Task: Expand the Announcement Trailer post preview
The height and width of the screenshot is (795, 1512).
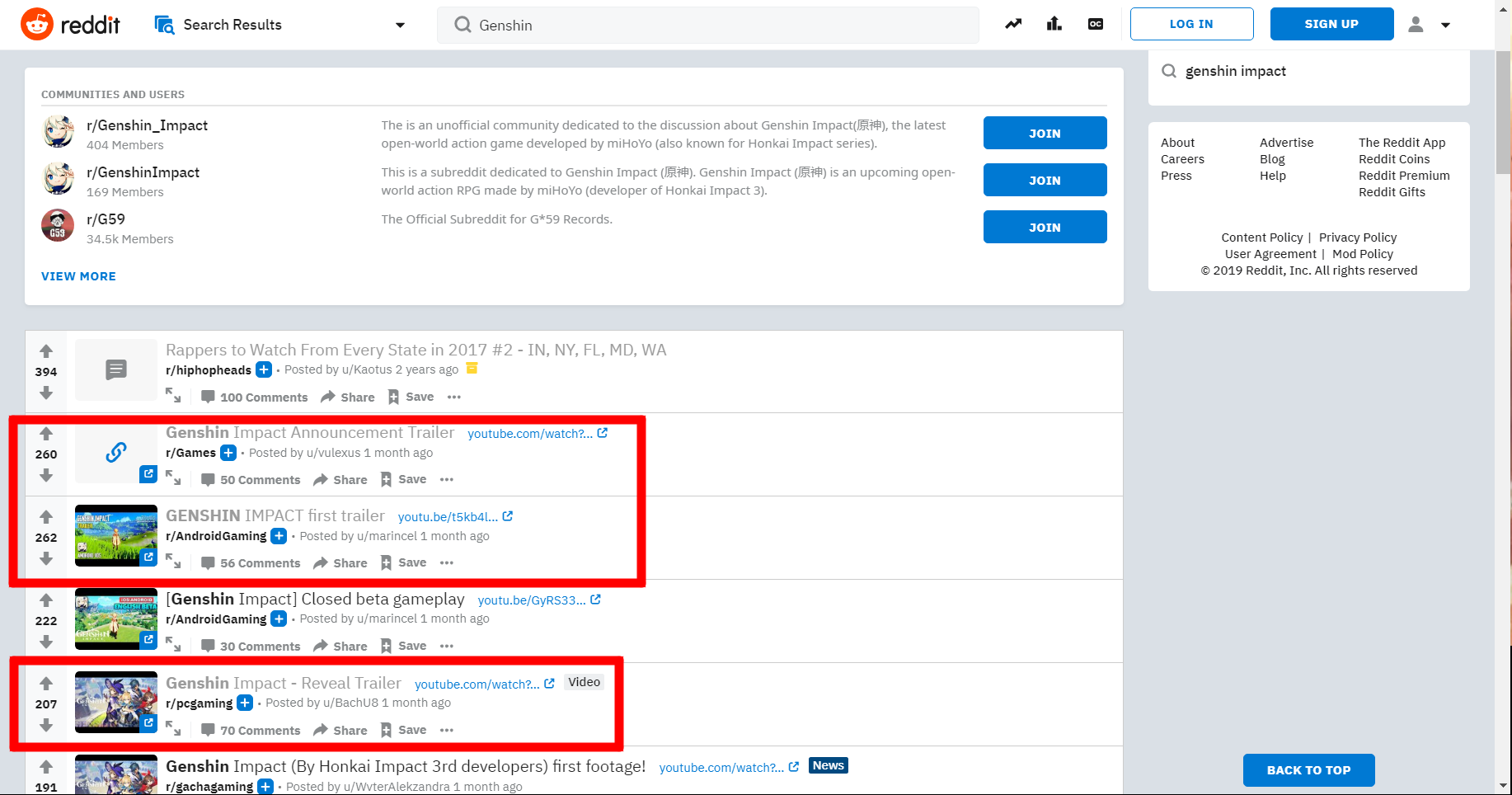Action: coord(173,477)
